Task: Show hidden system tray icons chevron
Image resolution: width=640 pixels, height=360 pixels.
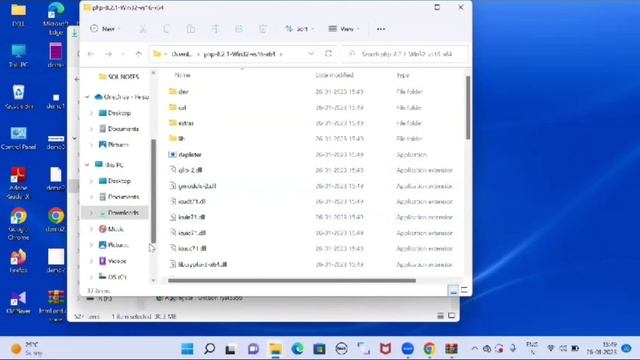Action: (x=474, y=349)
